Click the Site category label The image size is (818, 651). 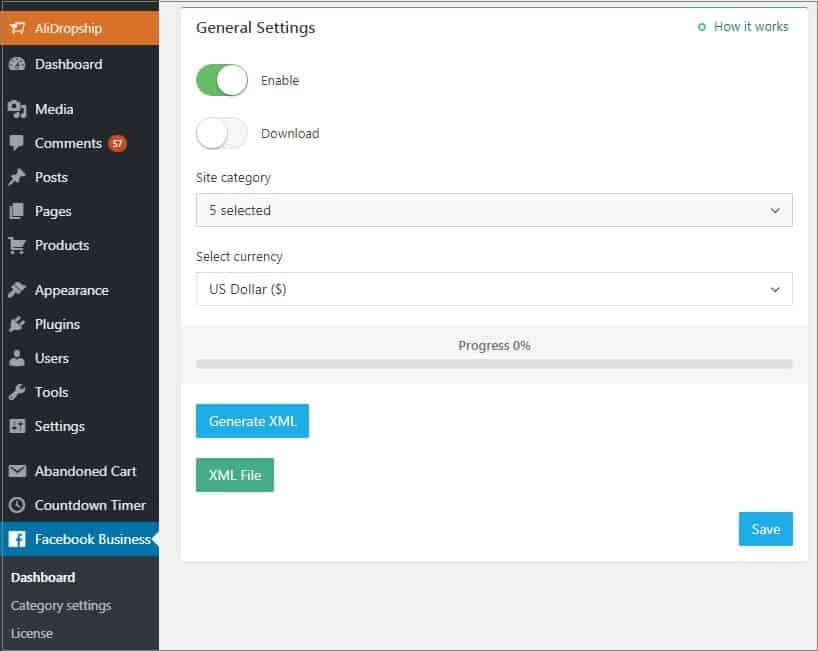tap(233, 178)
